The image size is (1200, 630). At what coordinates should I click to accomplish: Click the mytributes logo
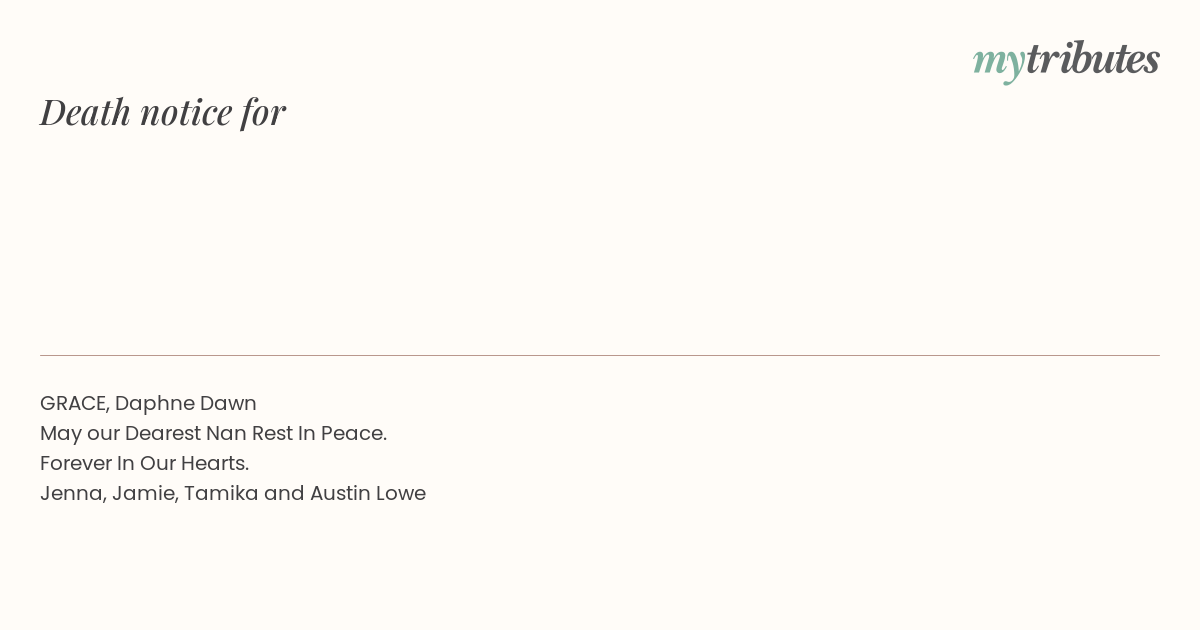click(x=1066, y=60)
